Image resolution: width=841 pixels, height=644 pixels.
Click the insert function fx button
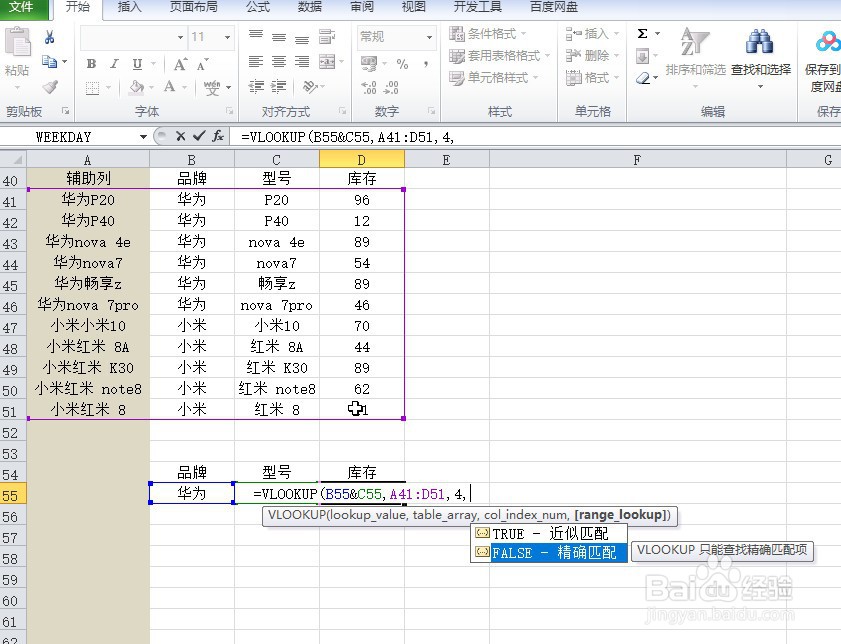pyautogui.click(x=218, y=136)
